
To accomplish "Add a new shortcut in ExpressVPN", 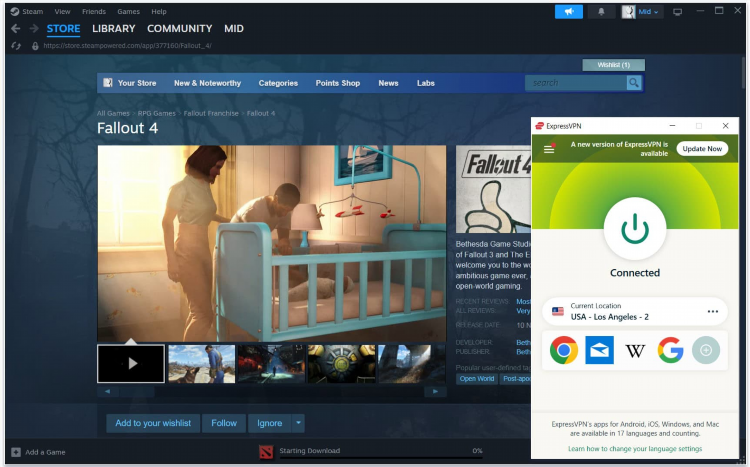I will (706, 350).
